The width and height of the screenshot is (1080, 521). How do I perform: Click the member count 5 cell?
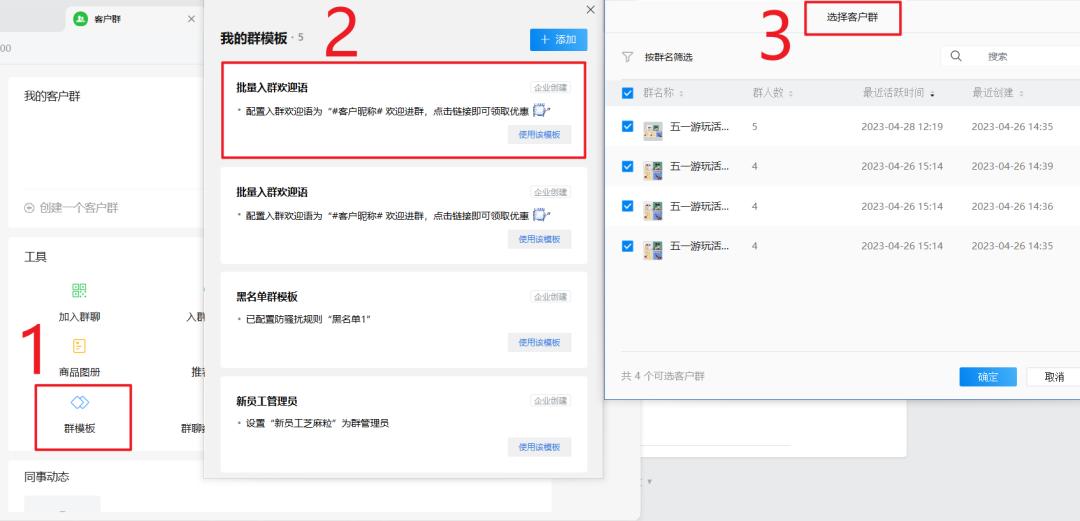point(755,127)
